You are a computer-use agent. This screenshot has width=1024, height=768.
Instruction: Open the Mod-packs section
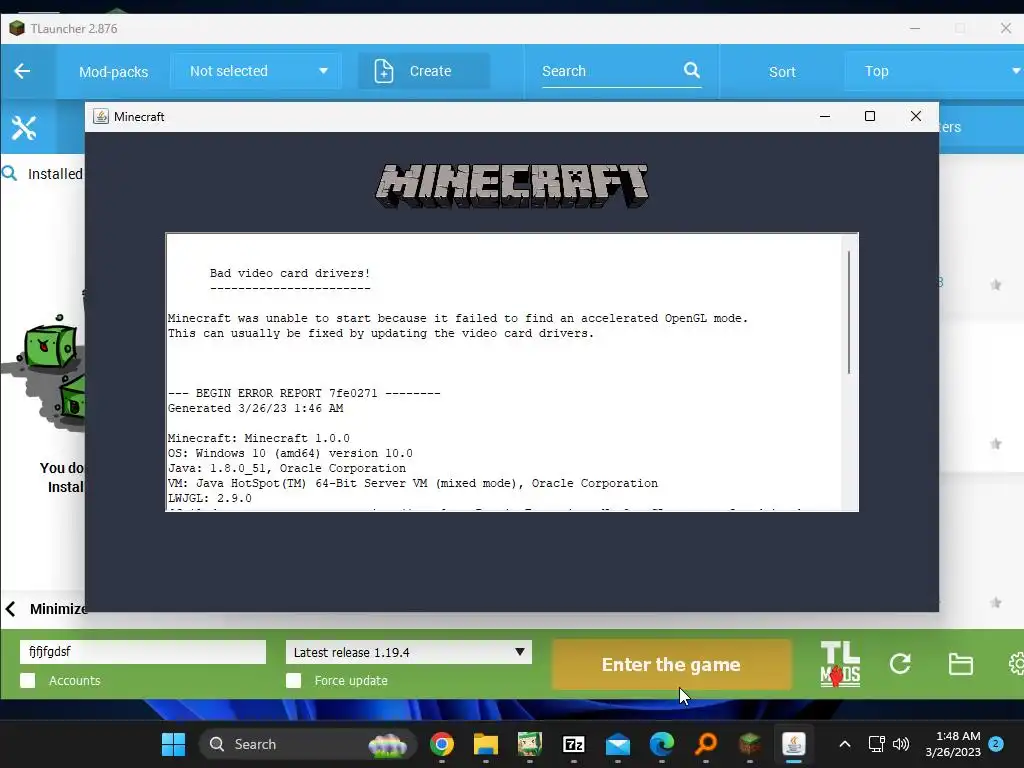coord(113,72)
